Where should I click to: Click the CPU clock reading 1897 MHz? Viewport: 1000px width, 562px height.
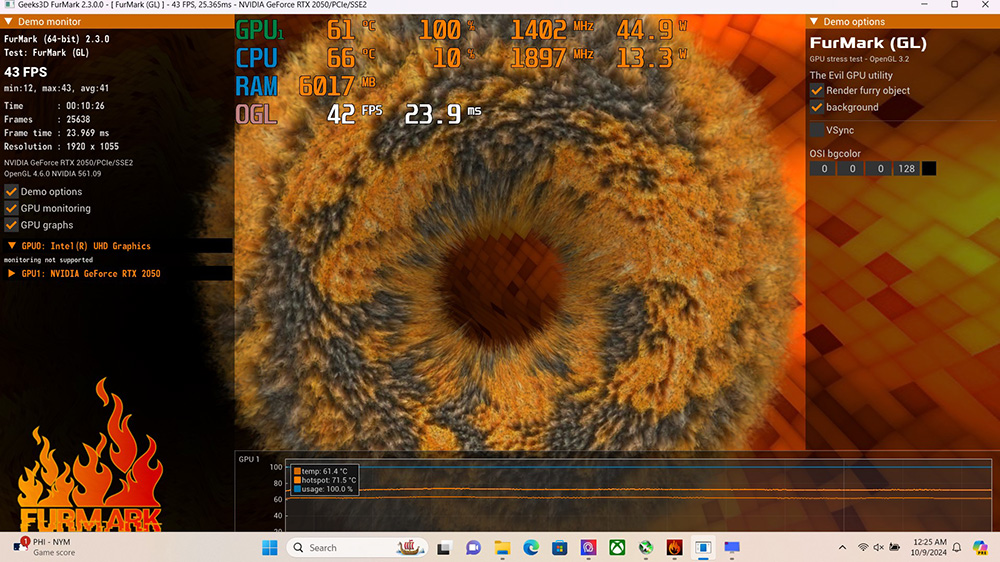552,57
